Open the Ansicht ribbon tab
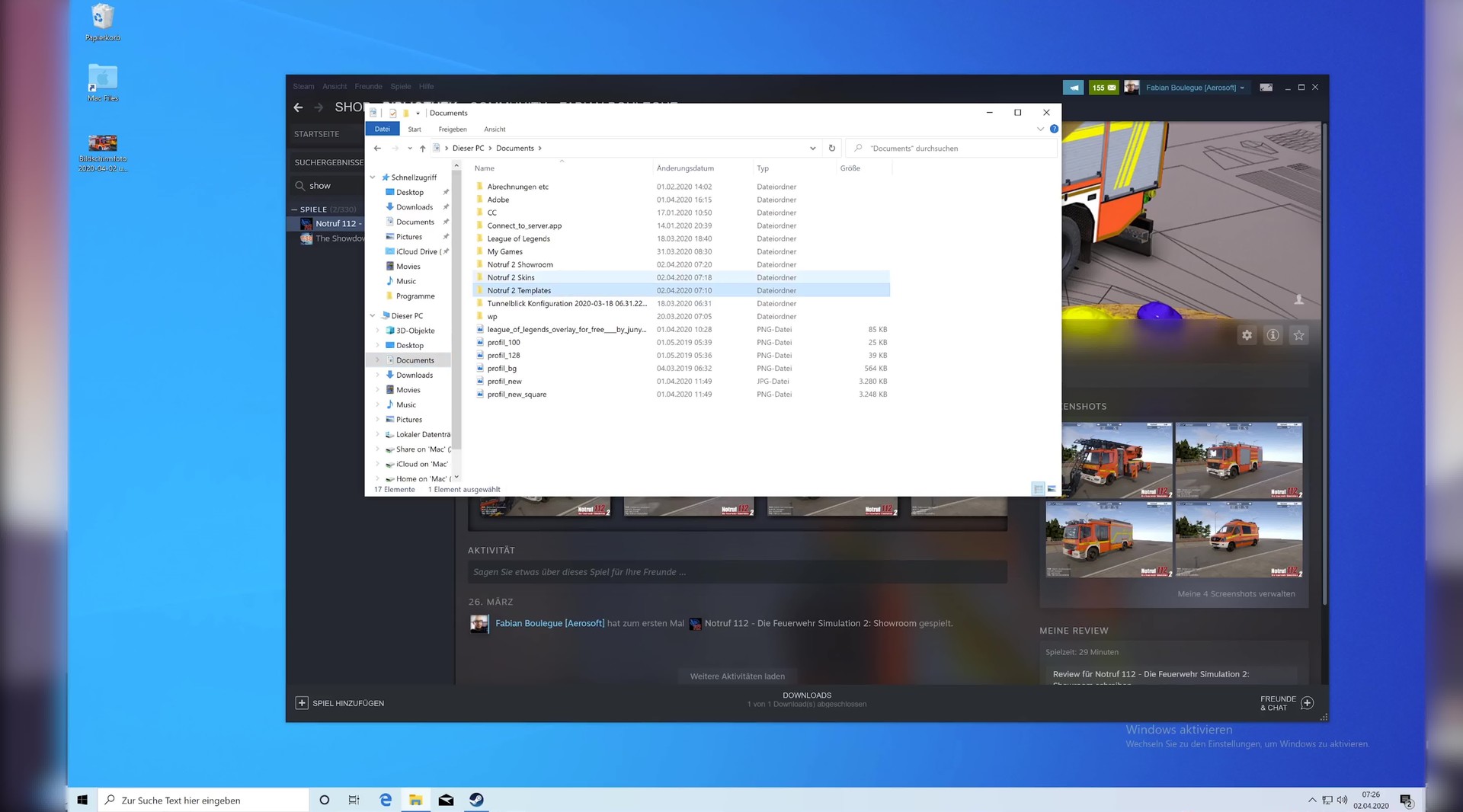The width and height of the screenshot is (1463, 812). click(495, 129)
